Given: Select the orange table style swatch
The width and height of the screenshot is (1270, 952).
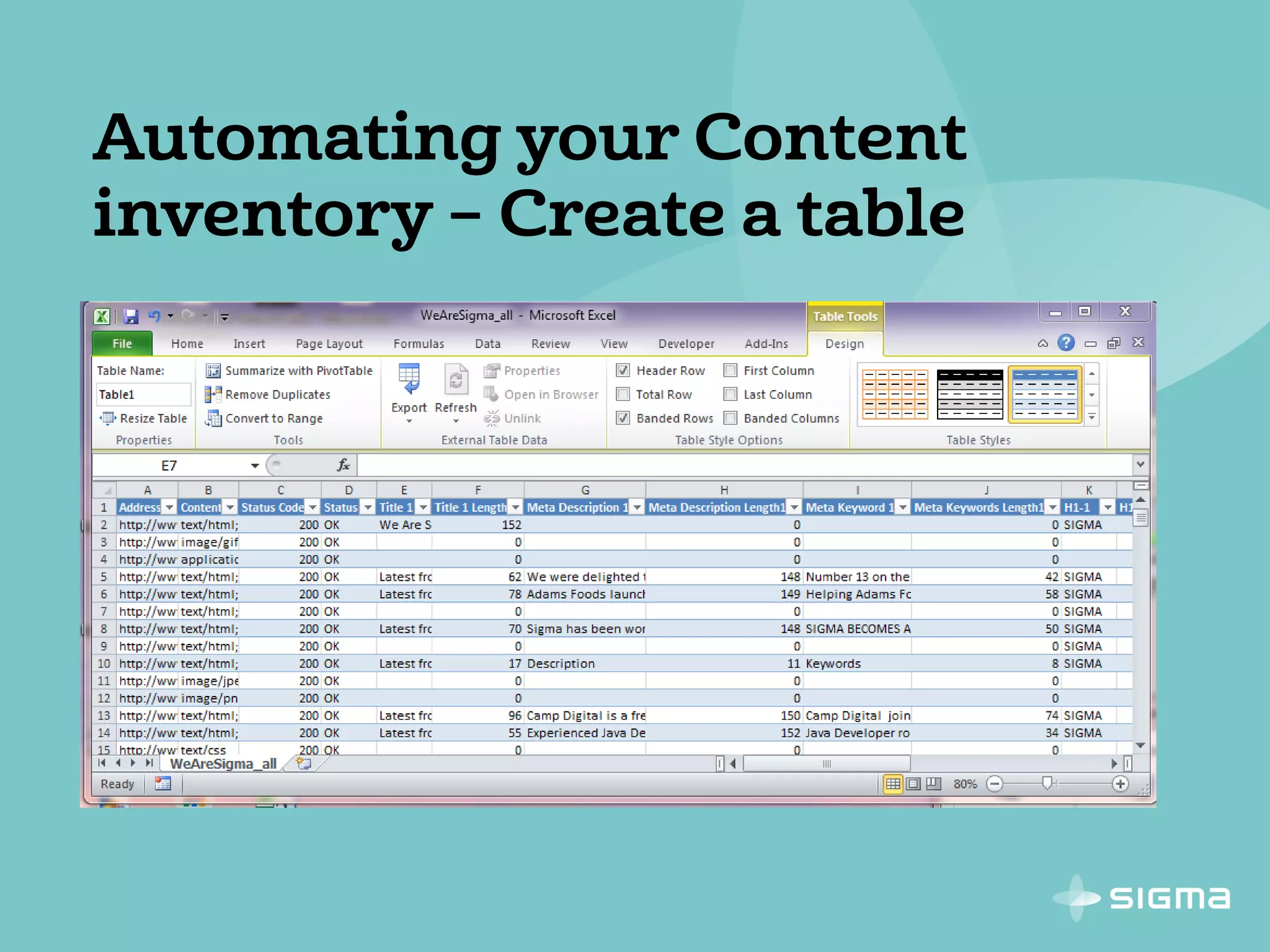Looking at the screenshot, I should point(895,395).
